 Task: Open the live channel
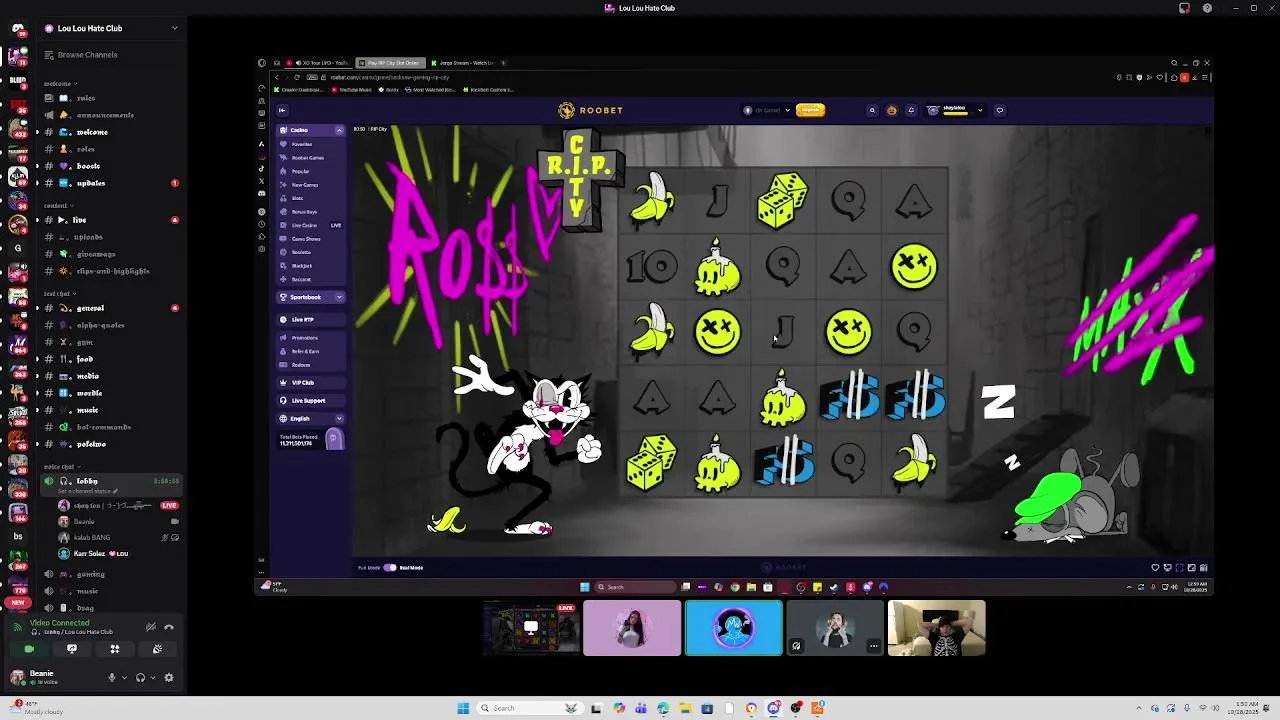point(110,220)
